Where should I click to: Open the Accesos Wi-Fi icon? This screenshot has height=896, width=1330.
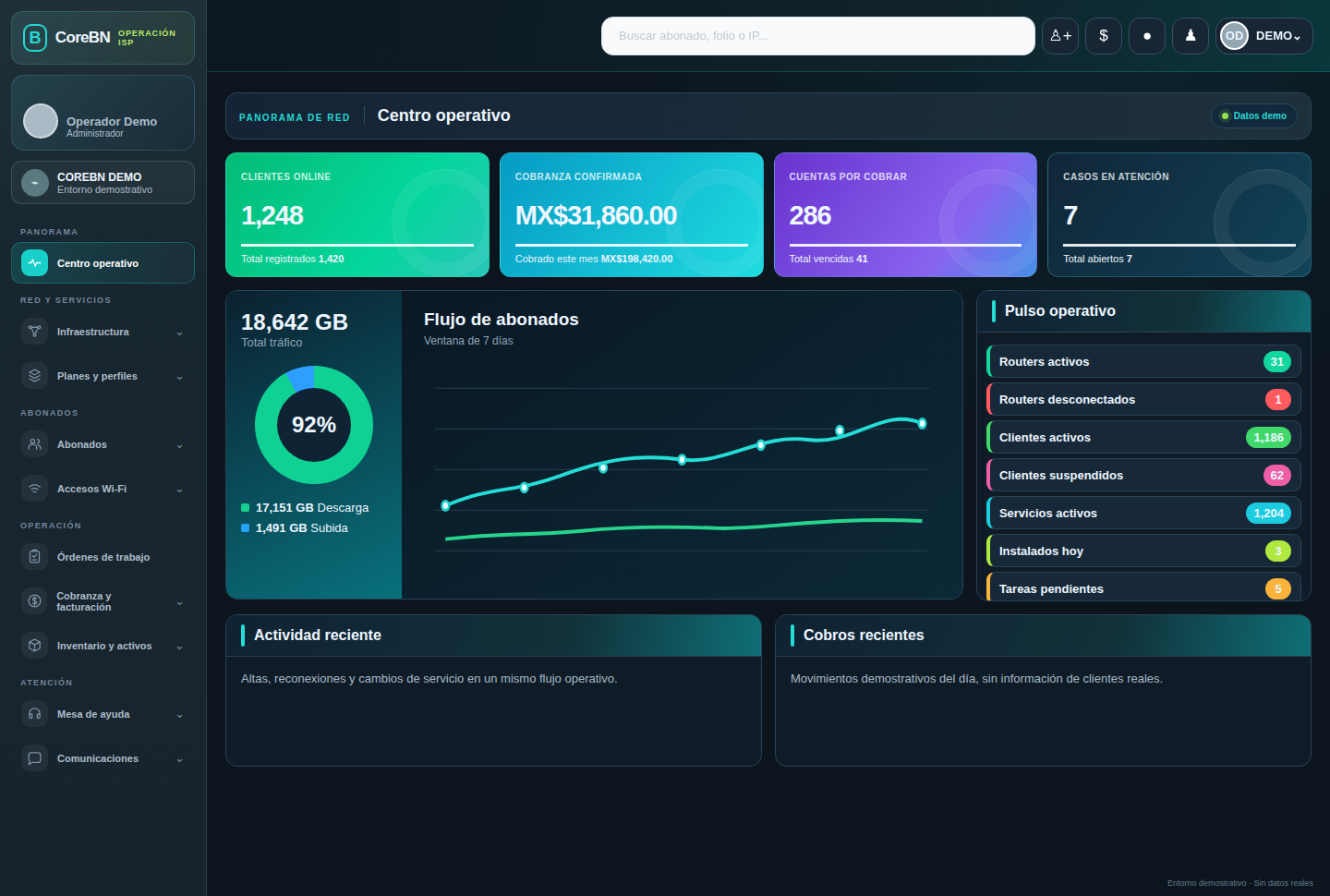pos(34,489)
